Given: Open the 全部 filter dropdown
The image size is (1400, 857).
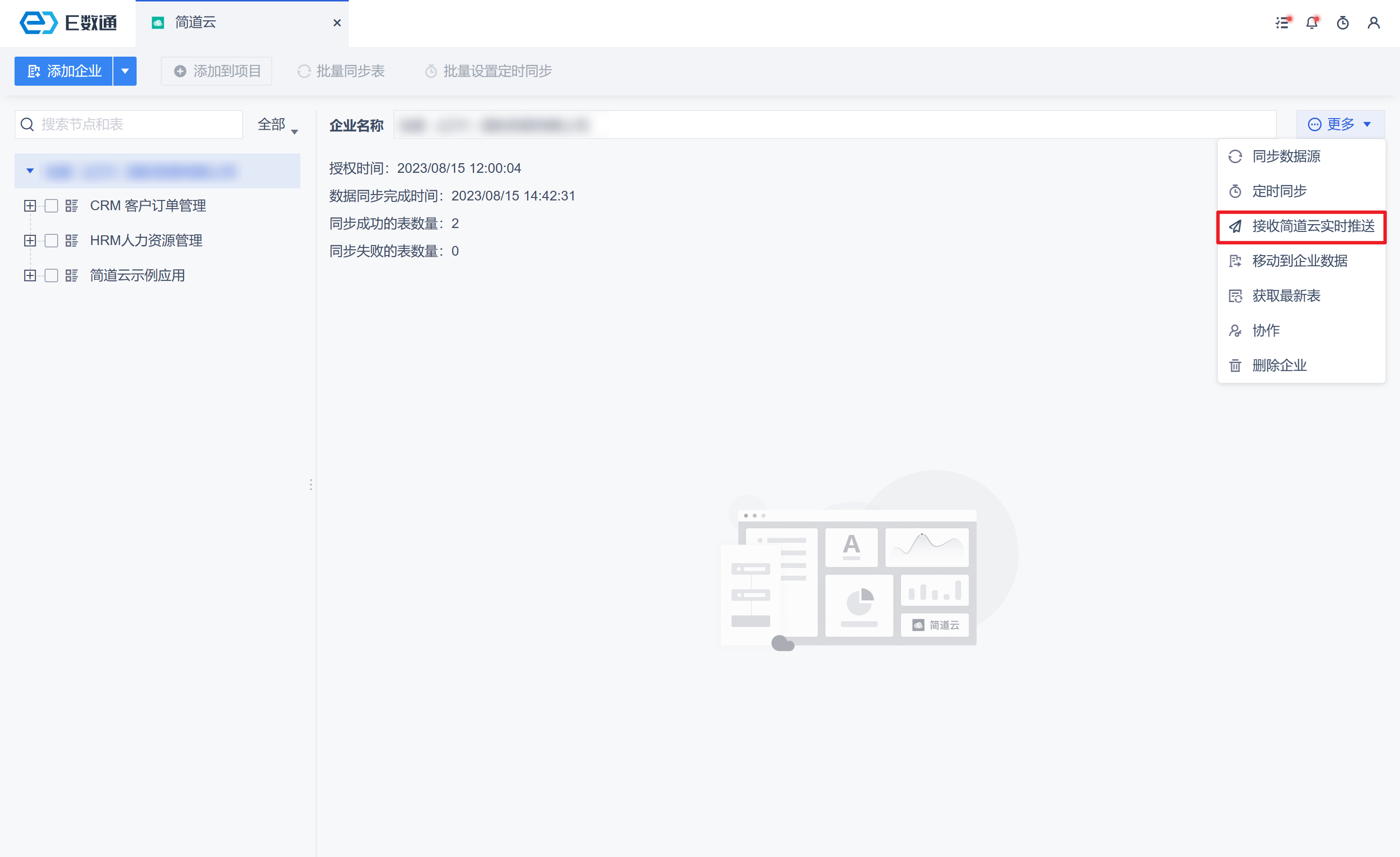Looking at the screenshot, I should coord(277,125).
